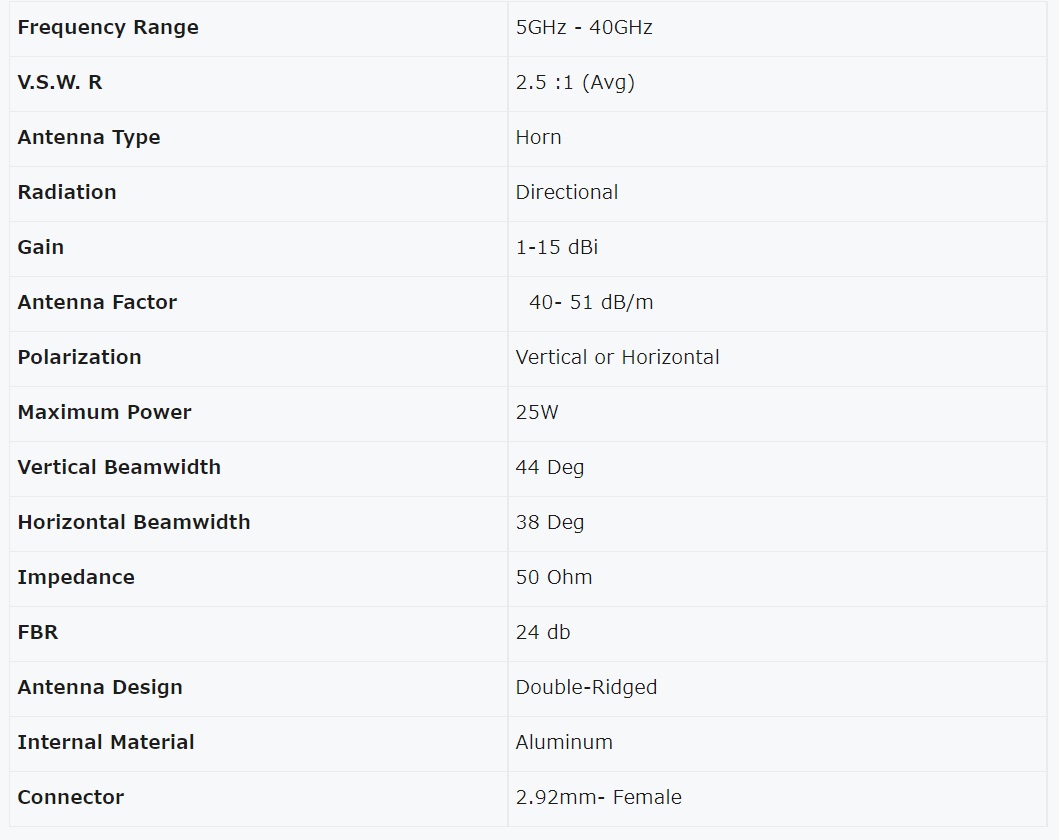1059x840 pixels.
Task: Click the Horizontal Beamwidth label
Action: pos(134,523)
